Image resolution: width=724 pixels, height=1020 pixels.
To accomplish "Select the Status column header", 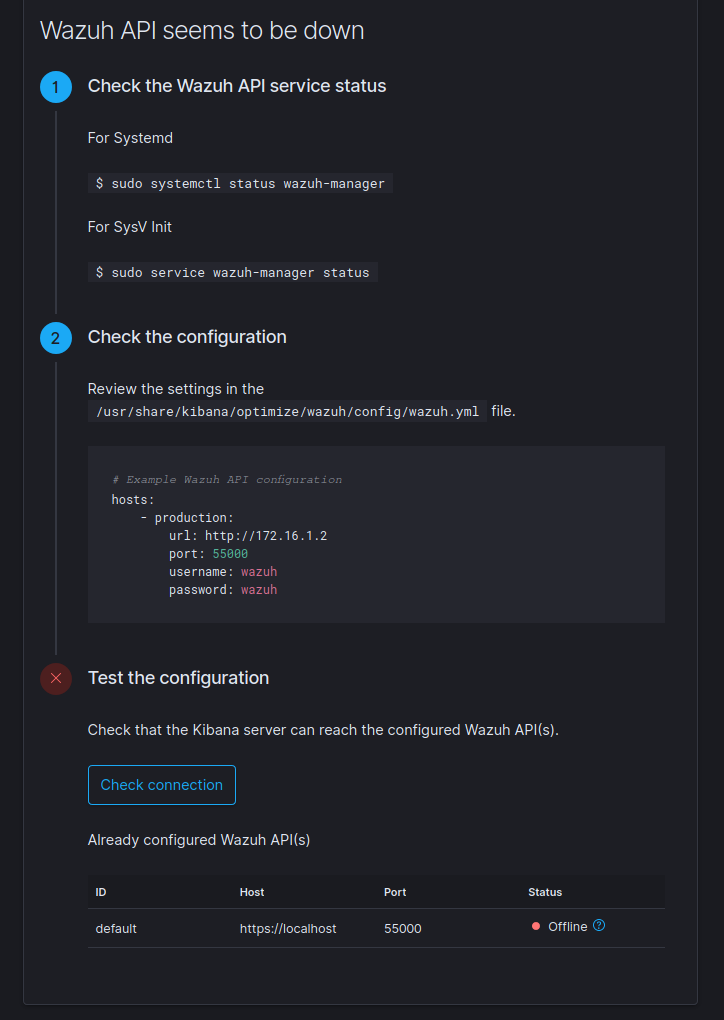I will pyautogui.click(x=545, y=892).
